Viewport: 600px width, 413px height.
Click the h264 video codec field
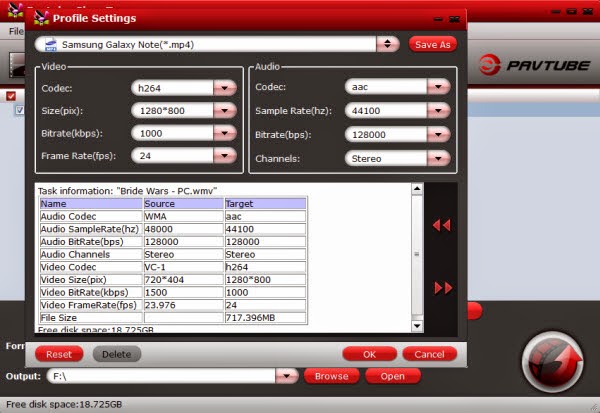[x=172, y=88]
